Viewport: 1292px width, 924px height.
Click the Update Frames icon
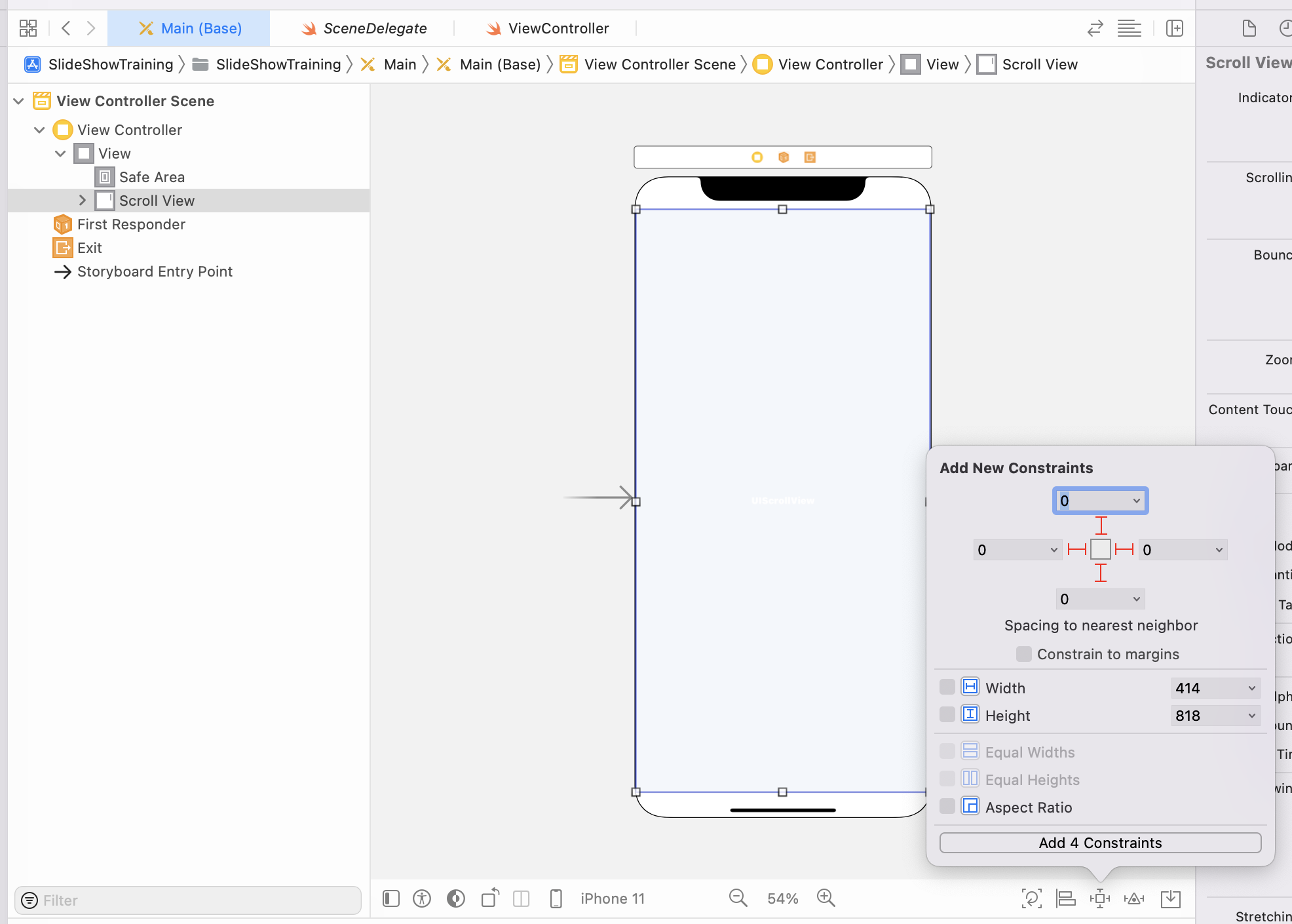tap(1032, 898)
